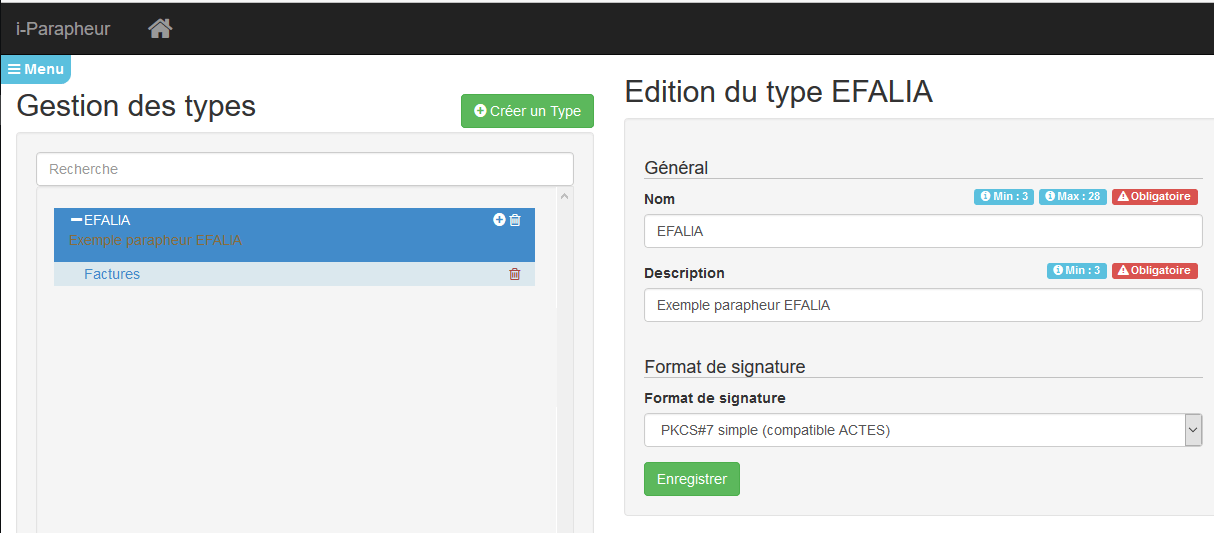Open the Format de signature dropdown
1214x533 pixels.
922,430
